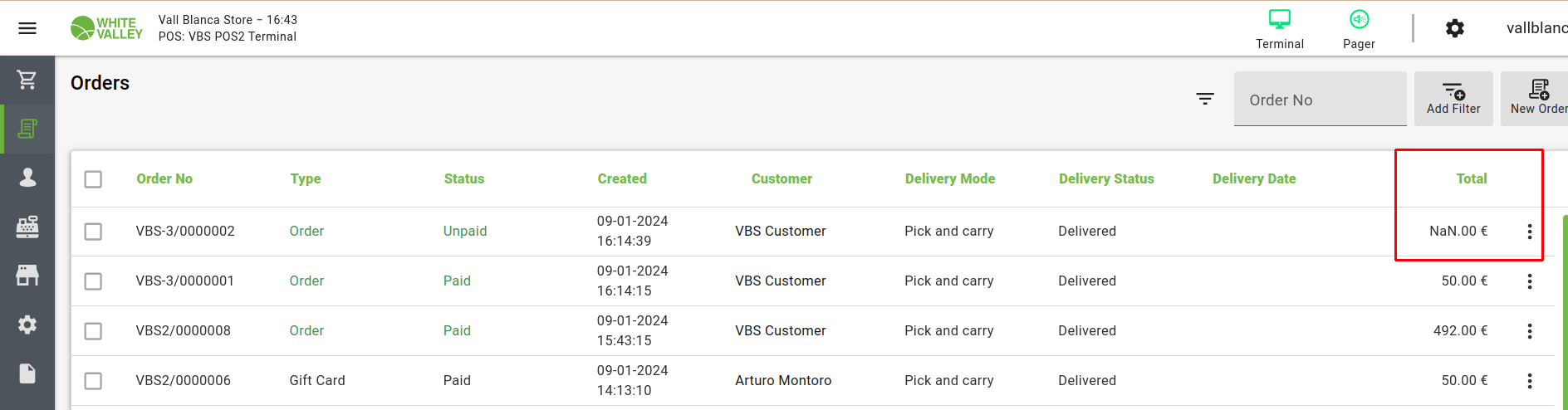Open the Unpaid status link
The width and height of the screenshot is (1568, 410).
465,232
